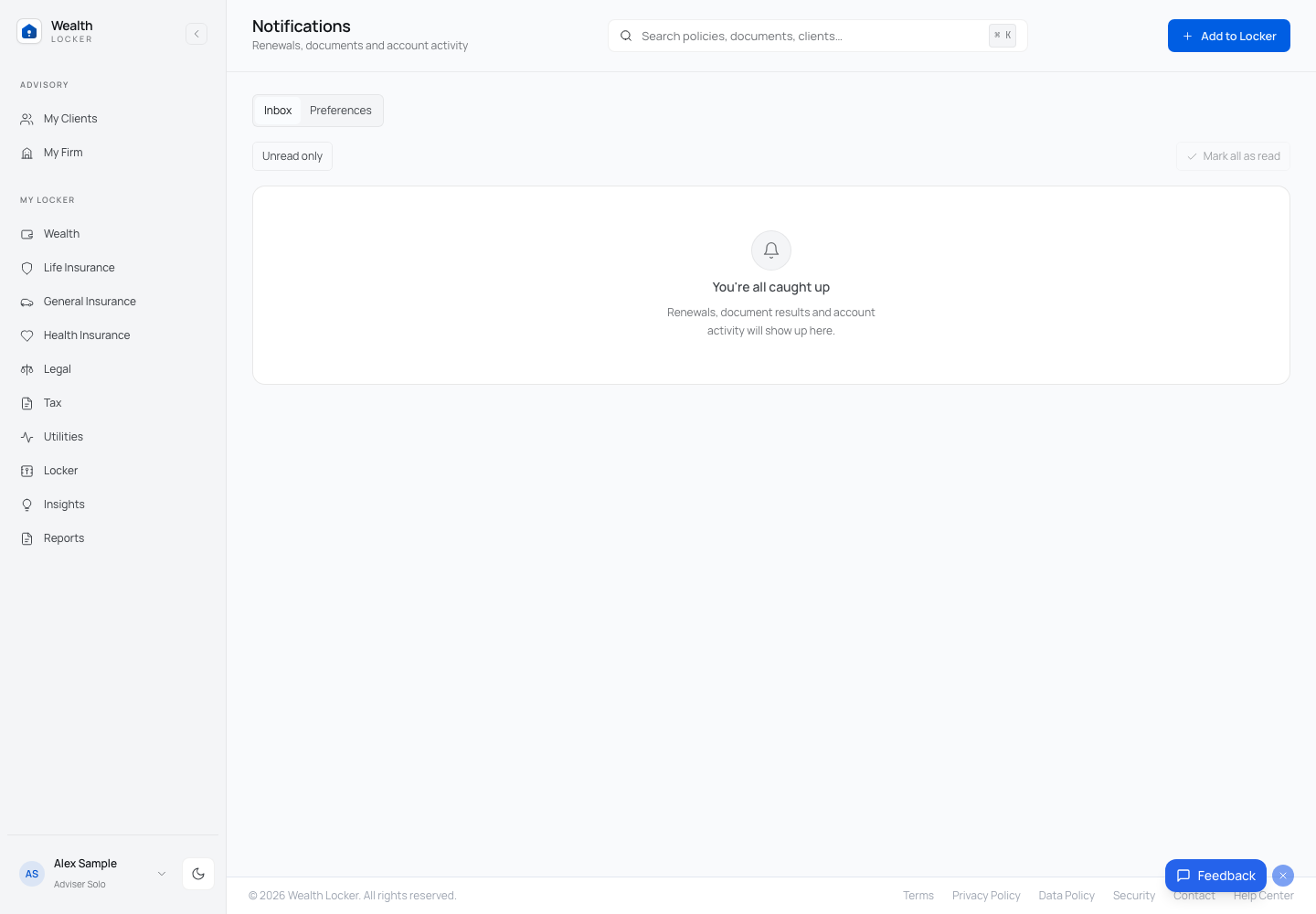Click Mark all as read
1316x914 pixels.
1233,156
